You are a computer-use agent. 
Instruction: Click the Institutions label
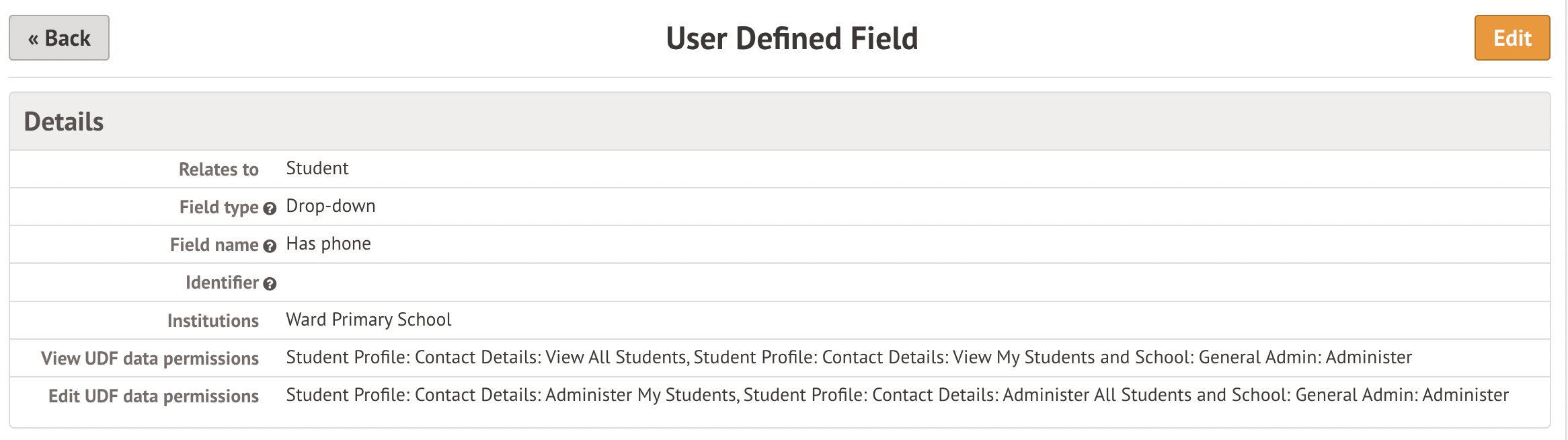coord(212,321)
